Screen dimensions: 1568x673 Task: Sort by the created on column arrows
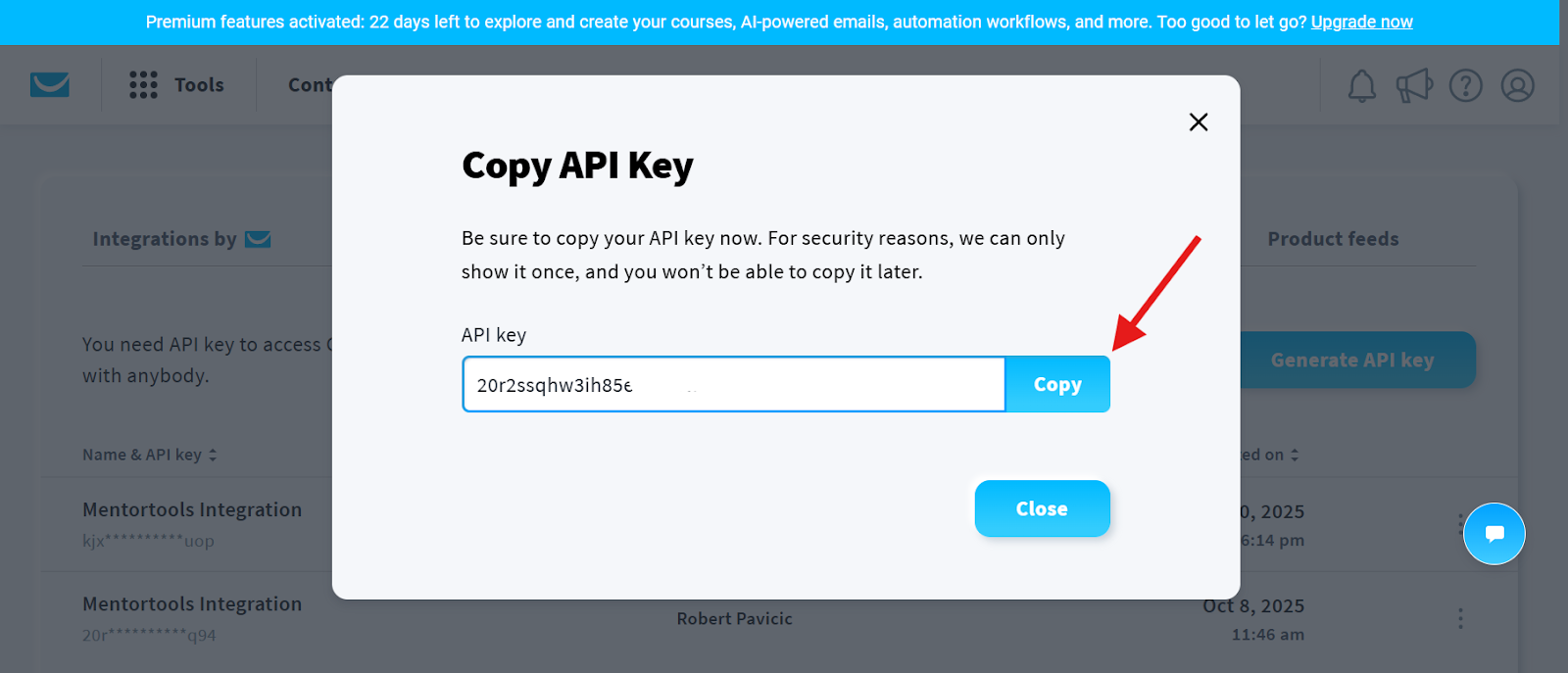click(1295, 455)
